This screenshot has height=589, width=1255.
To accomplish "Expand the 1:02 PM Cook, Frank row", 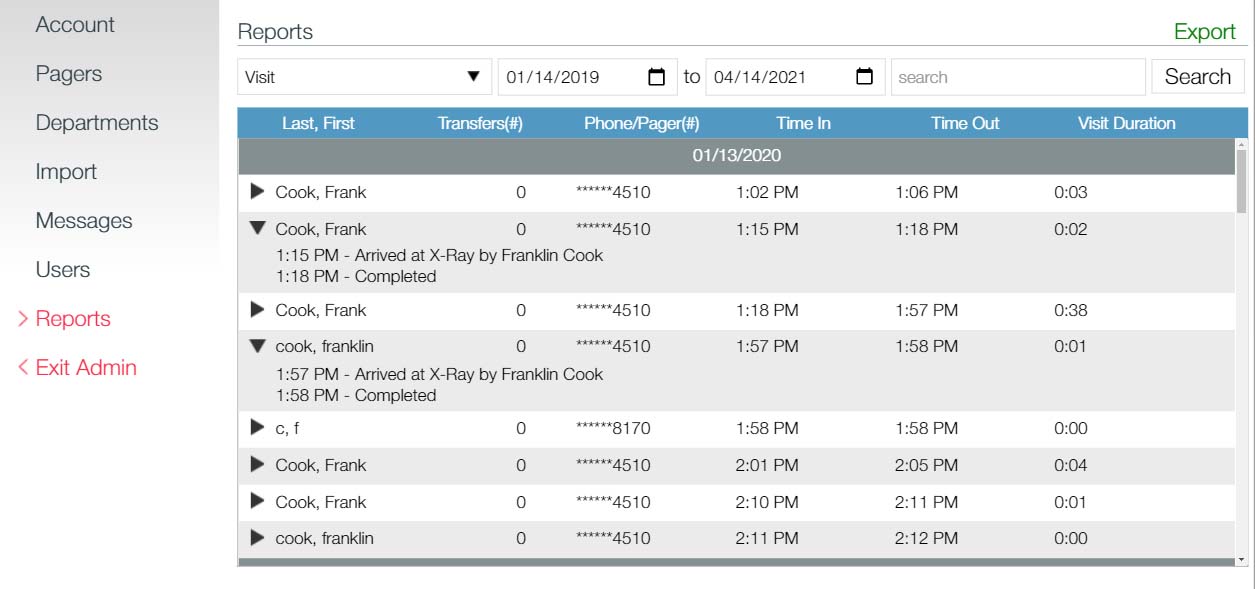I will [x=258, y=191].
